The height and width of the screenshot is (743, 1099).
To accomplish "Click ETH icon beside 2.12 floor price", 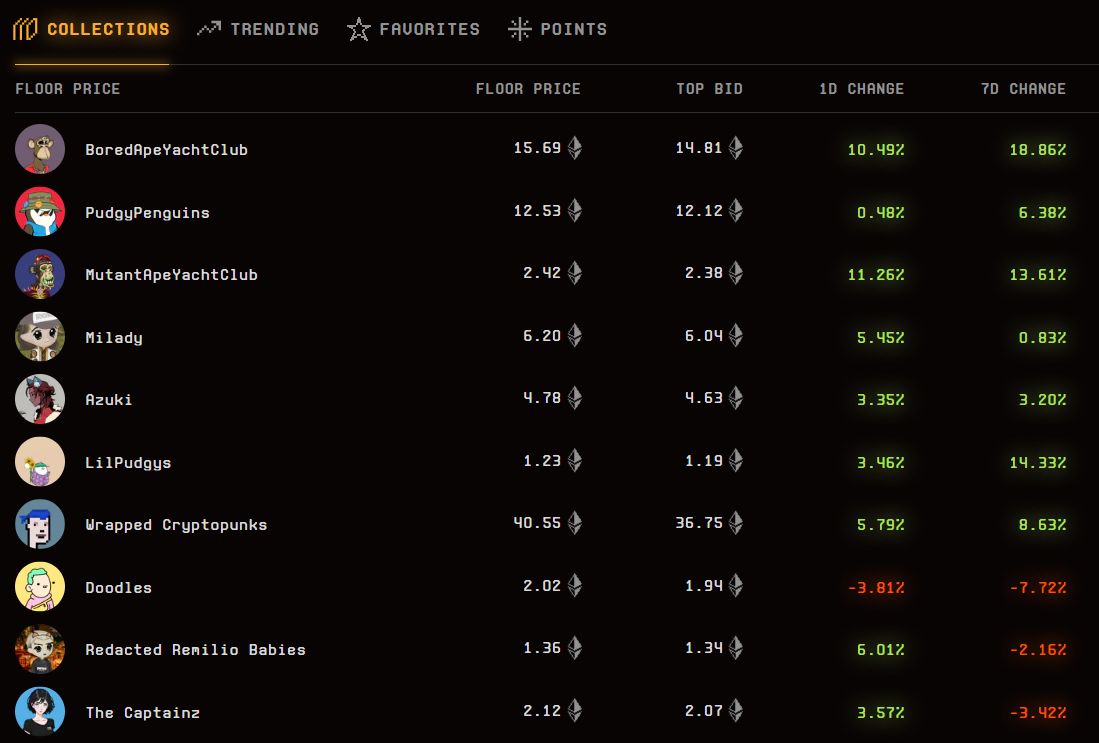I will (575, 711).
